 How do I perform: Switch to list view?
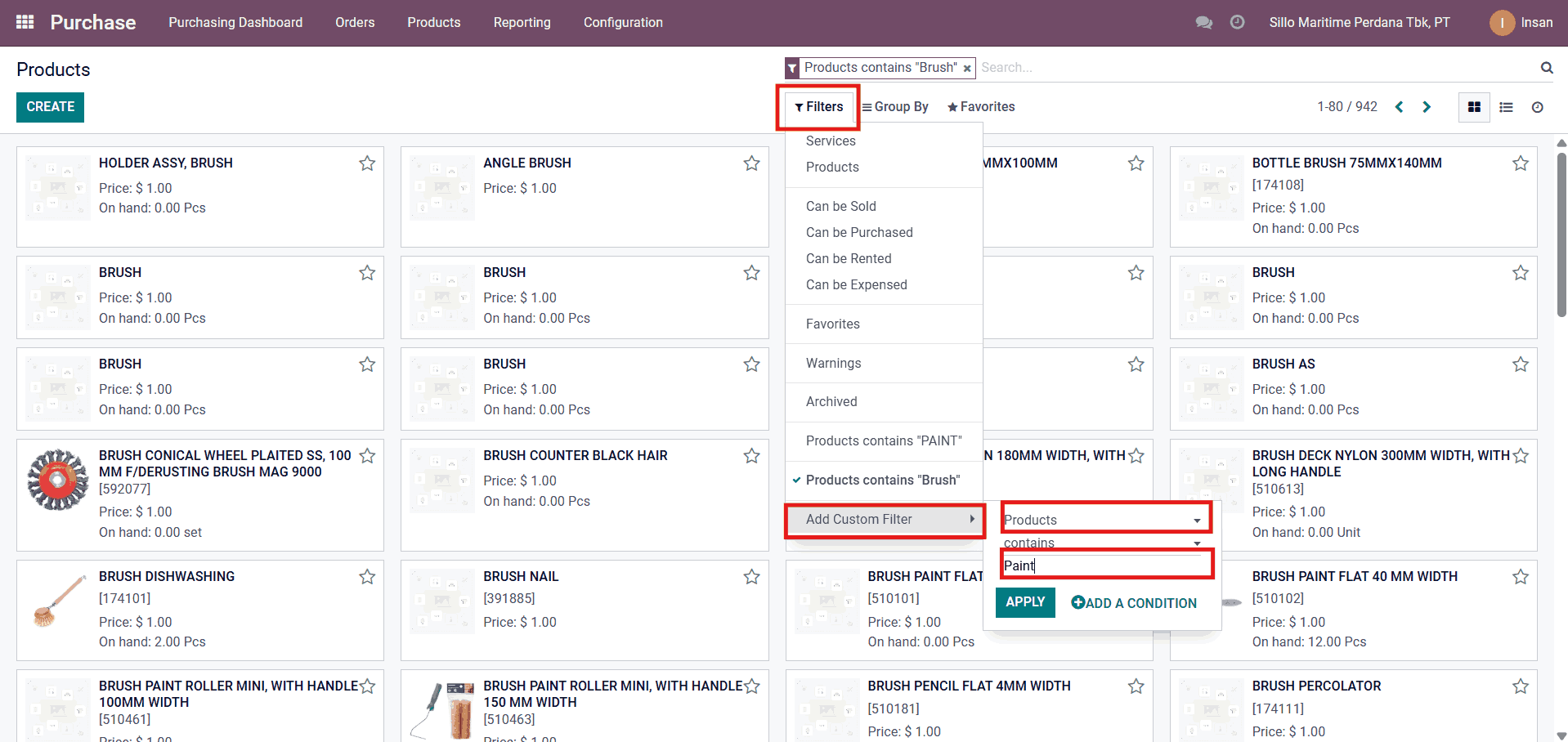1506,107
